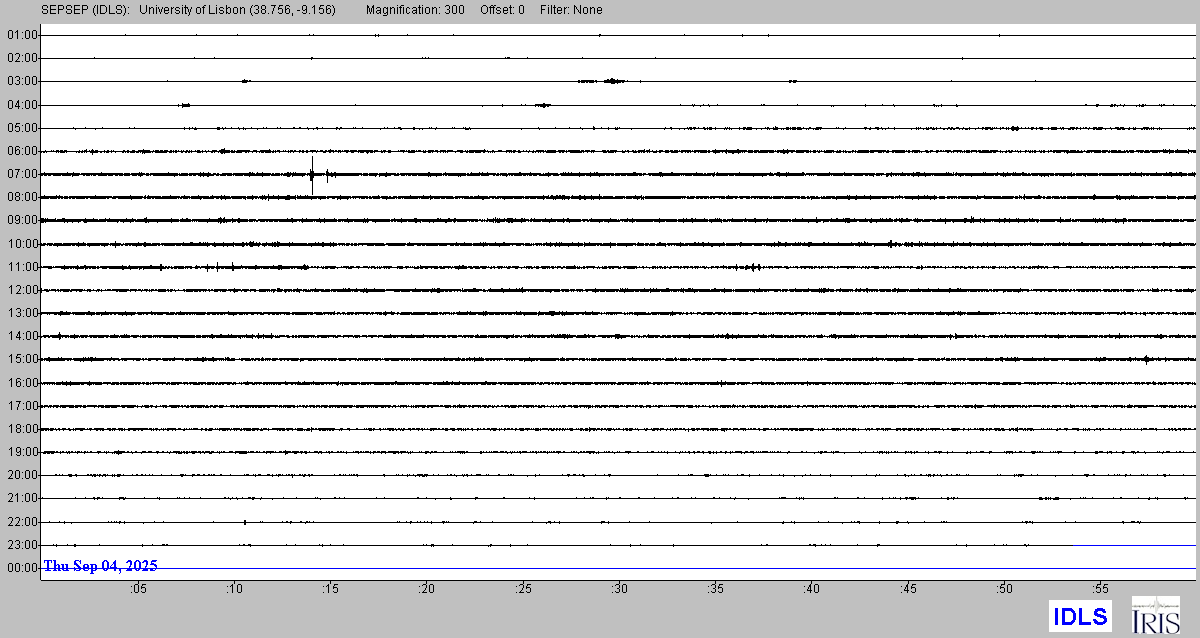Click the 00:00 hour label
Screen dimensions: 1200x638
pyautogui.click(x=21, y=568)
